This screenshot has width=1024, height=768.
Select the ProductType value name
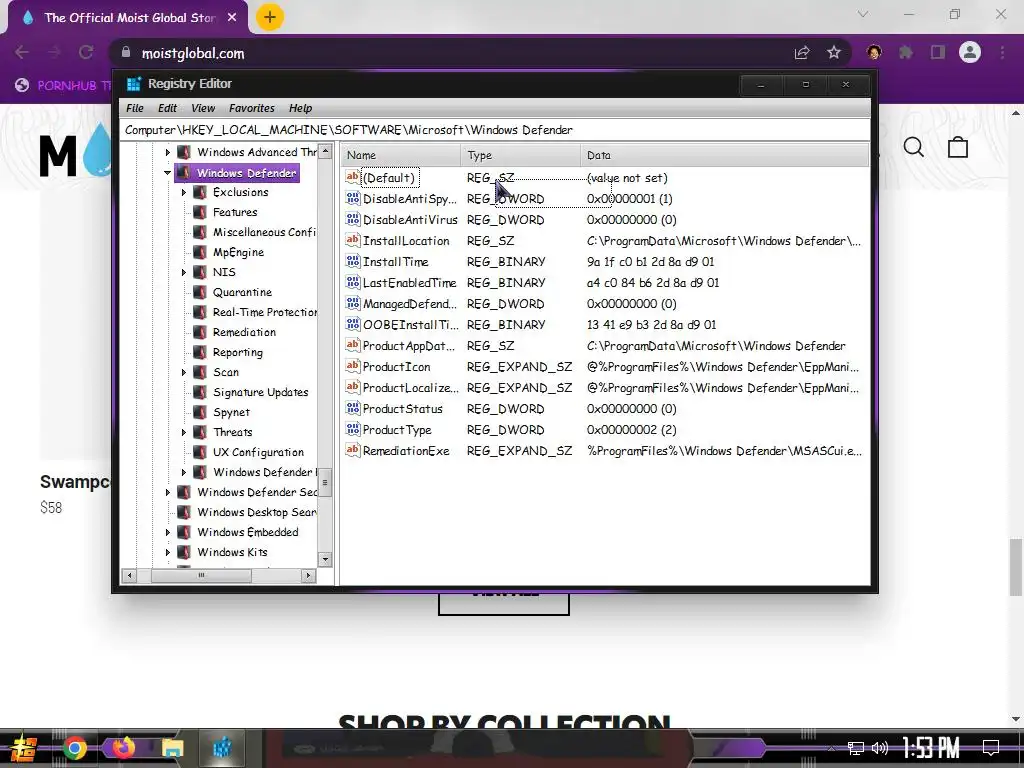point(397,430)
